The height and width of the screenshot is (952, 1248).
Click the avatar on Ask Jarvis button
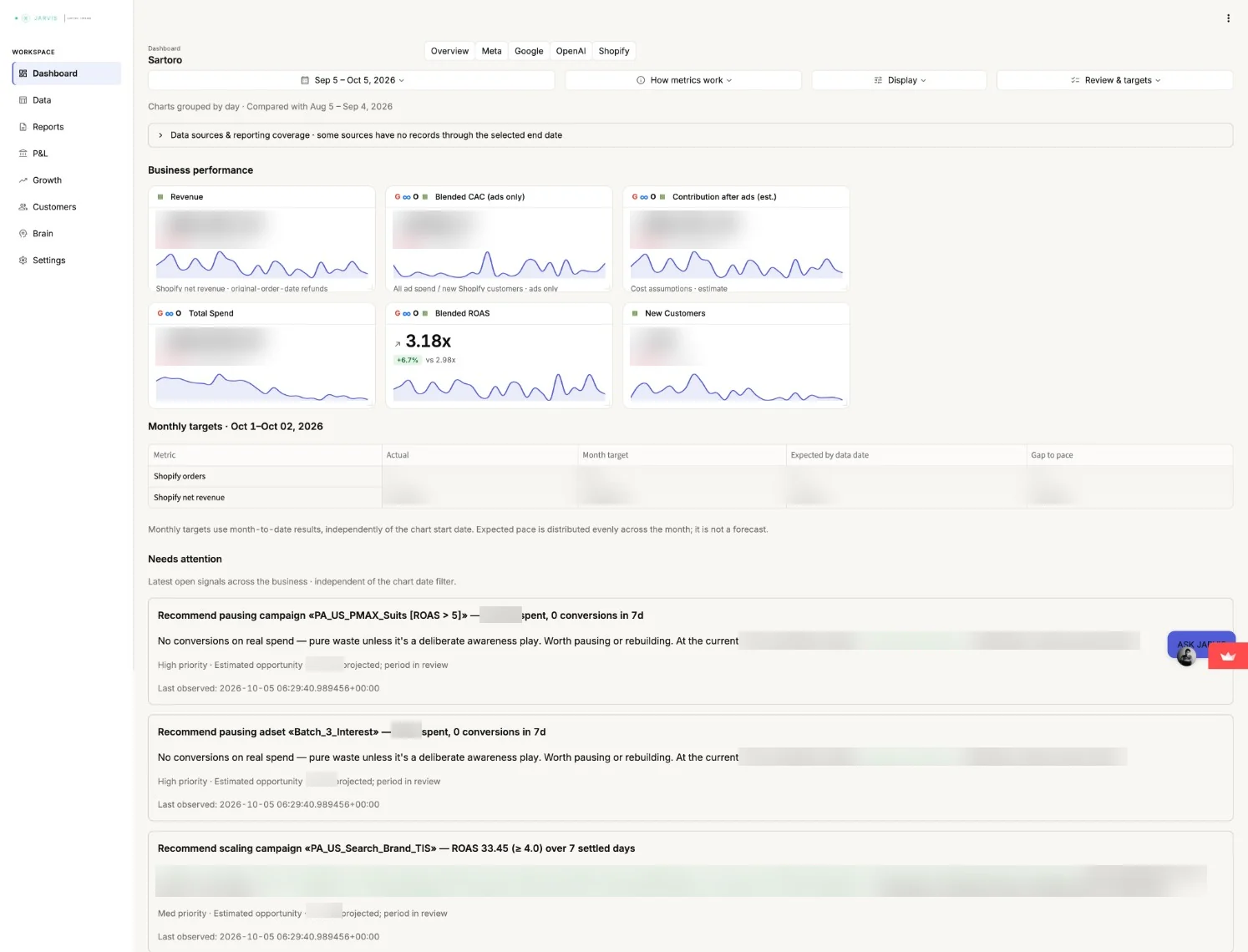pos(1186,657)
